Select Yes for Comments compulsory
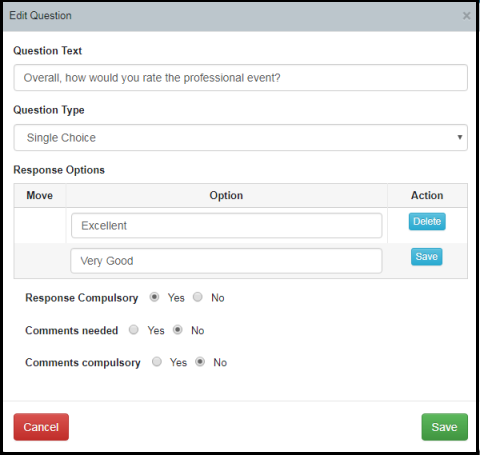 [x=157, y=362]
